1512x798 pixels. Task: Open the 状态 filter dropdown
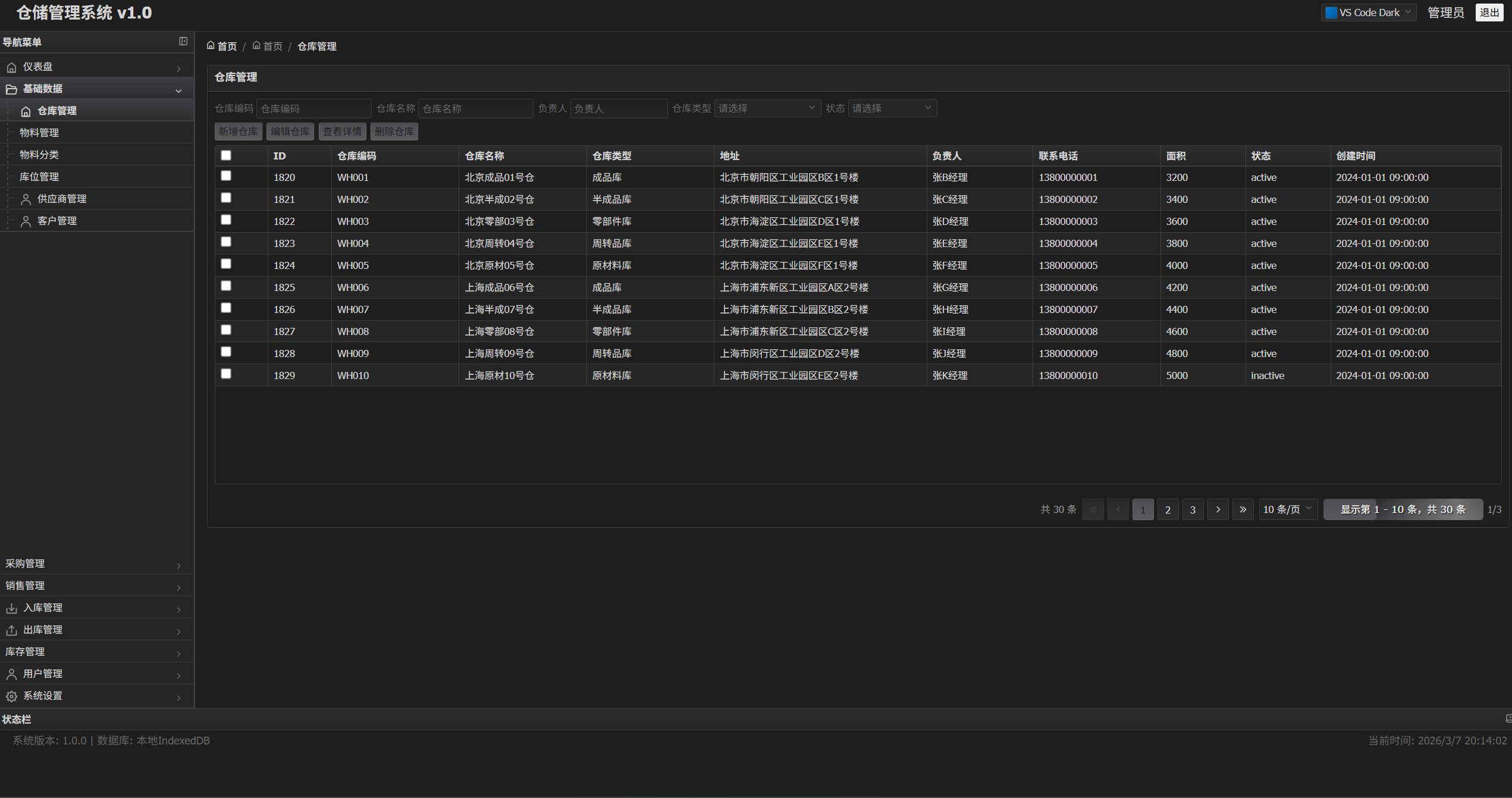[x=892, y=108]
